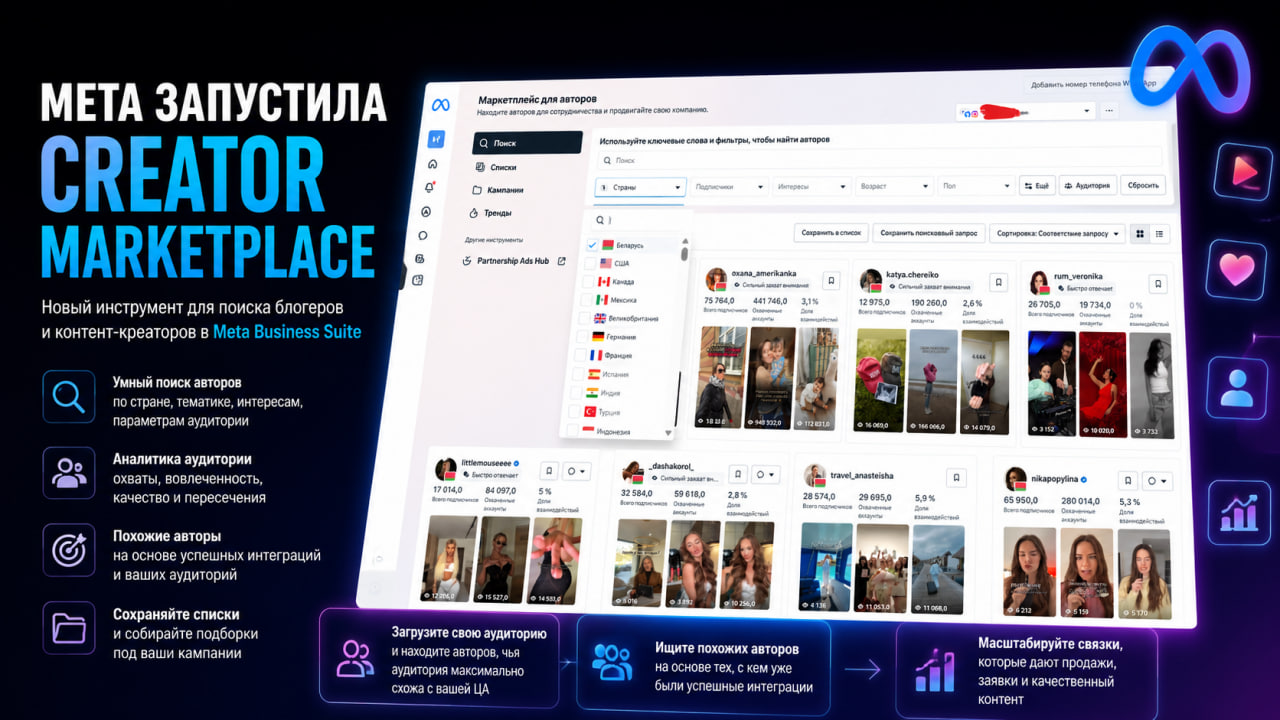Image resolution: width=1280 pixels, height=720 pixels.
Task: Check the Испания country checkbox
Action: pos(576,374)
